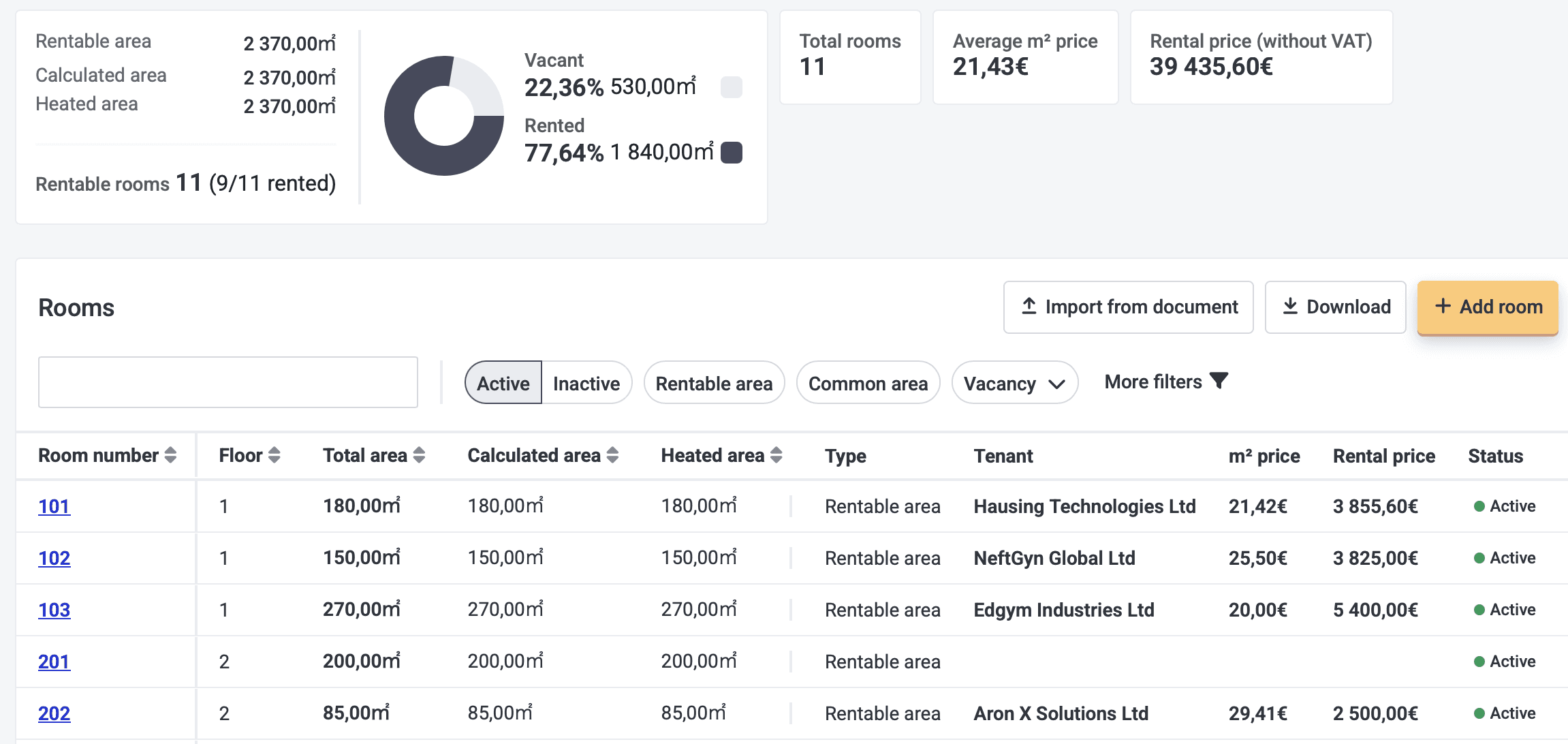The height and width of the screenshot is (744, 1568).
Task: Open the More filters panel
Action: 1153,382
